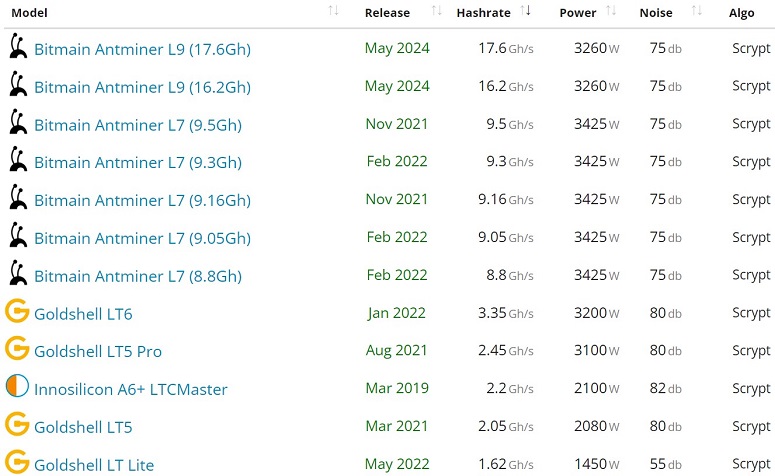Sort by Power column header
This screenshot has height=476, width=775.
tap(612, 12)
